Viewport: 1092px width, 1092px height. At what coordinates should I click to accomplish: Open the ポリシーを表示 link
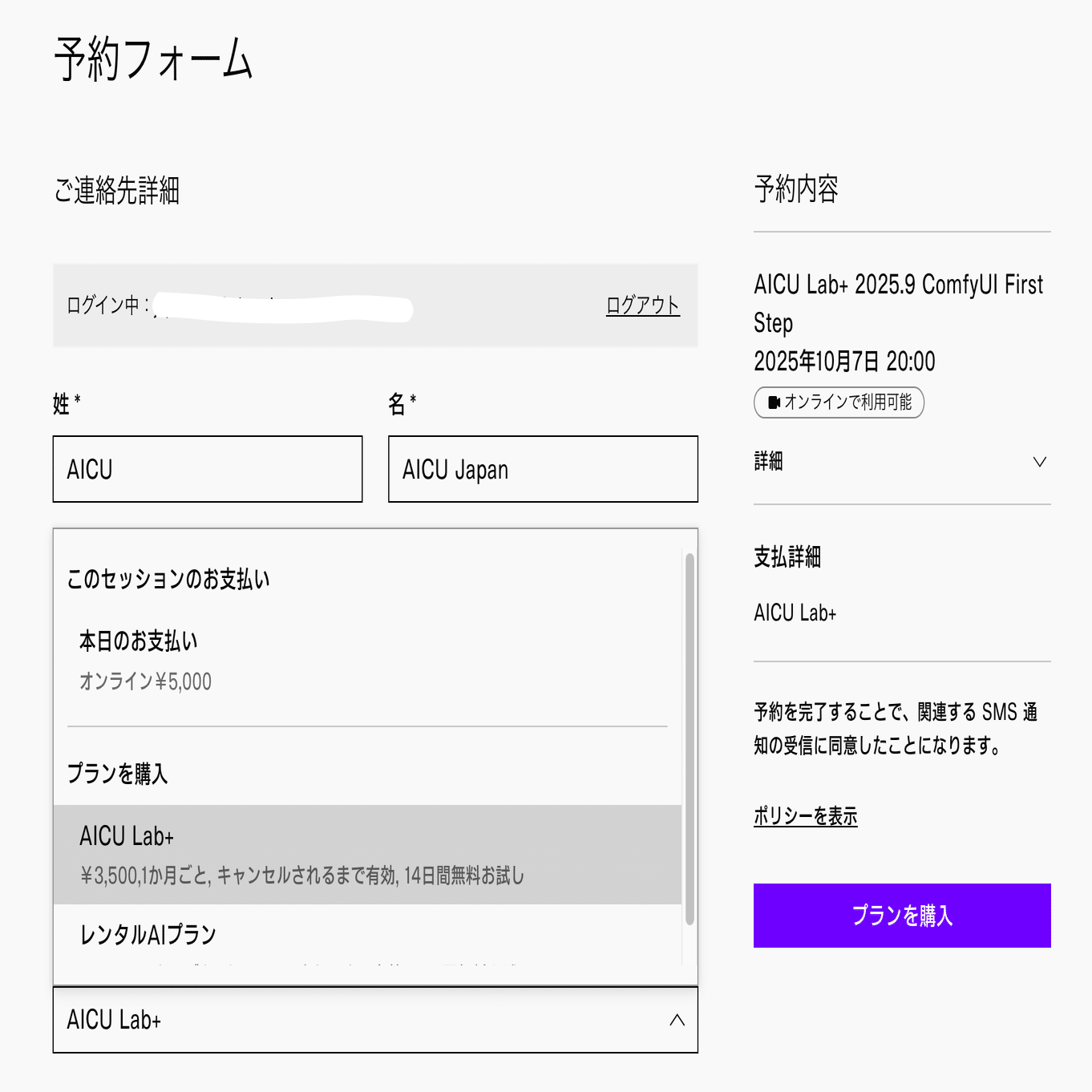point(805,816)
